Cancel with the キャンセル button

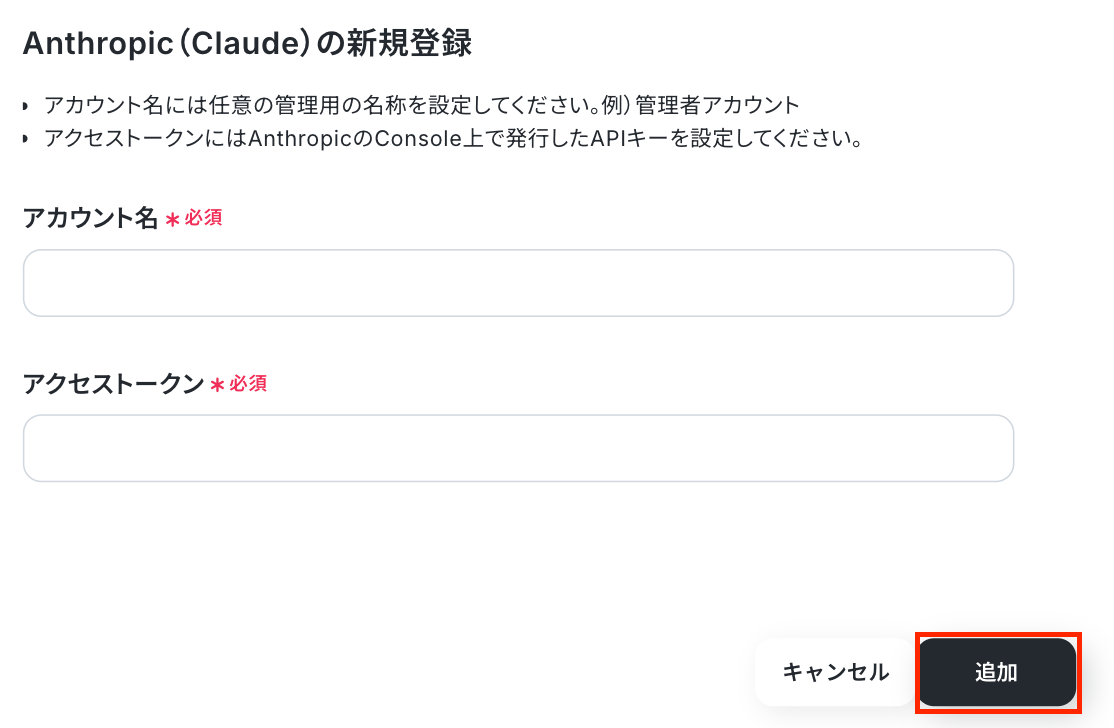coord(835,672)
